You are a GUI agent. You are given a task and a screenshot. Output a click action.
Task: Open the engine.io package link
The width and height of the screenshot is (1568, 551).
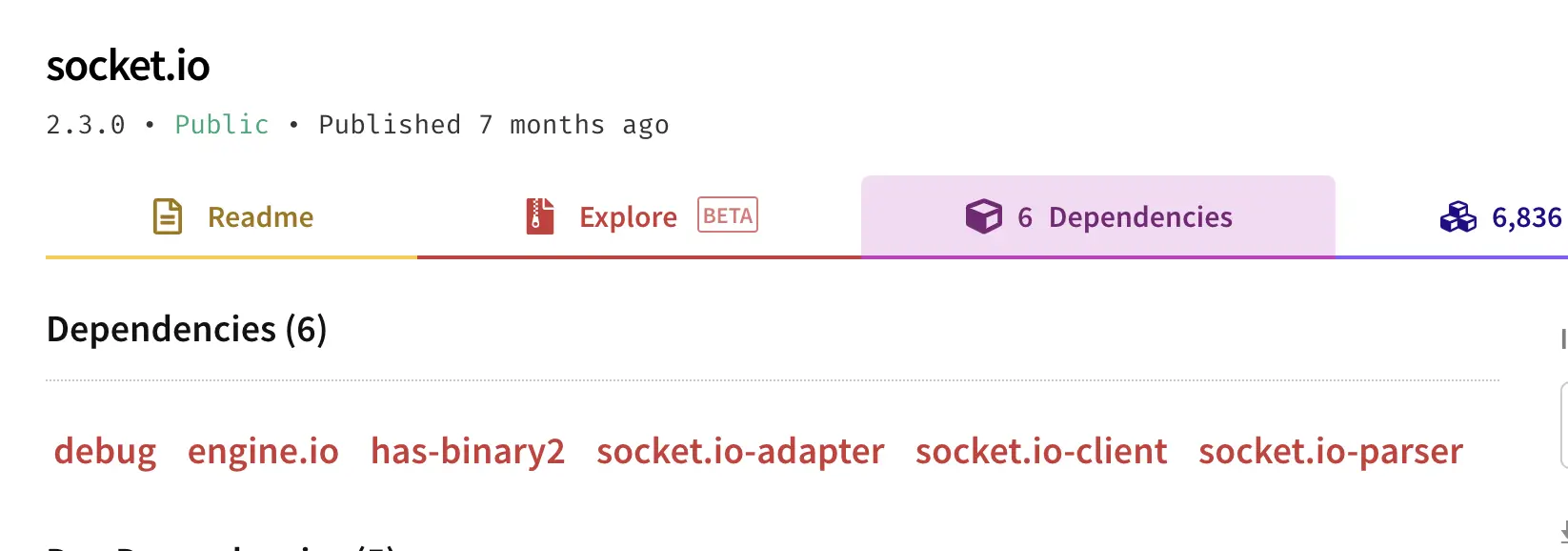coord(263,451)
